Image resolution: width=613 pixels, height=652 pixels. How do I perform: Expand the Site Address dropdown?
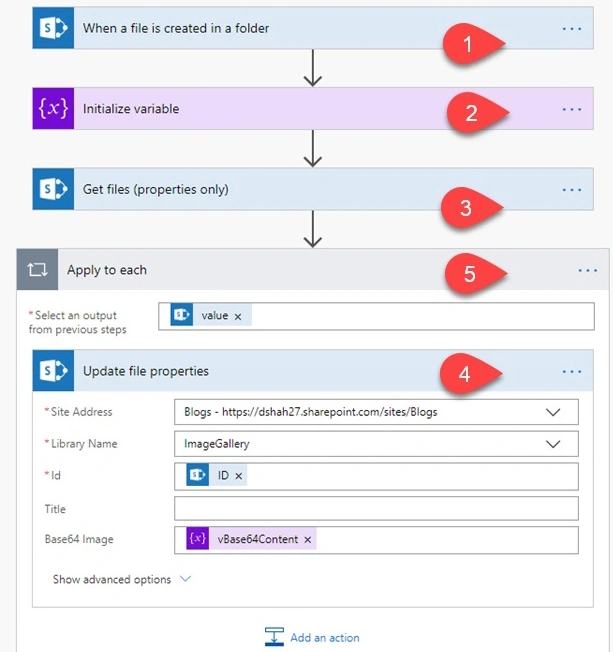point(553,412)
